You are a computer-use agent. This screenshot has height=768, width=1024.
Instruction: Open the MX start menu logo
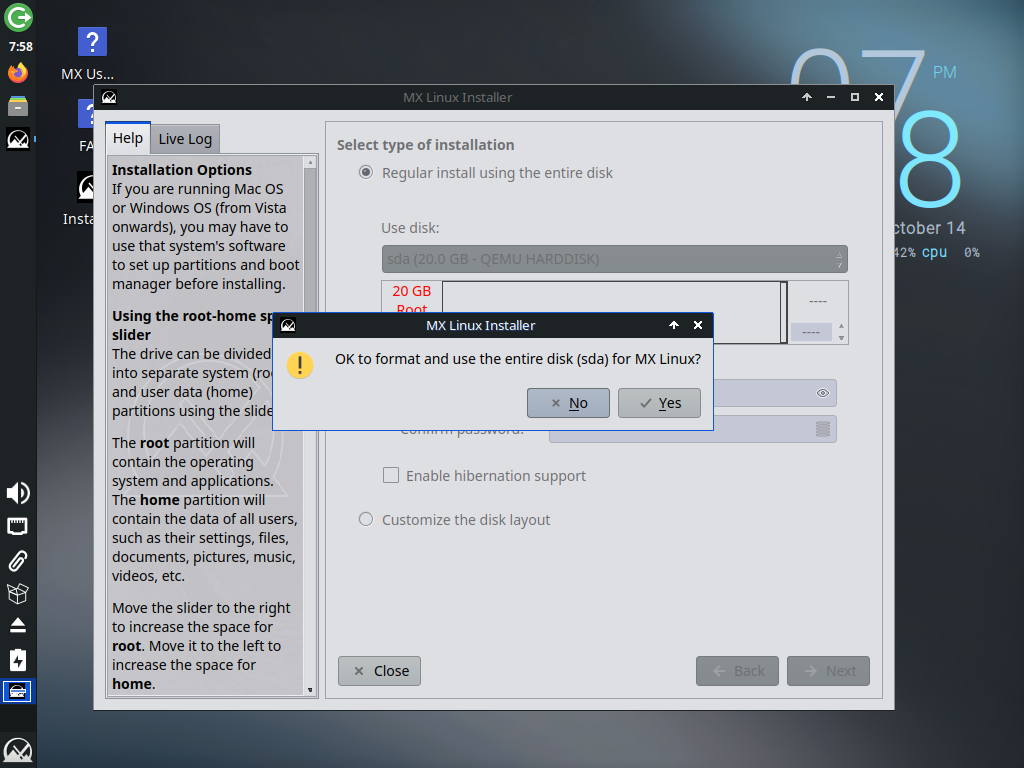click(x=18, y=750)
